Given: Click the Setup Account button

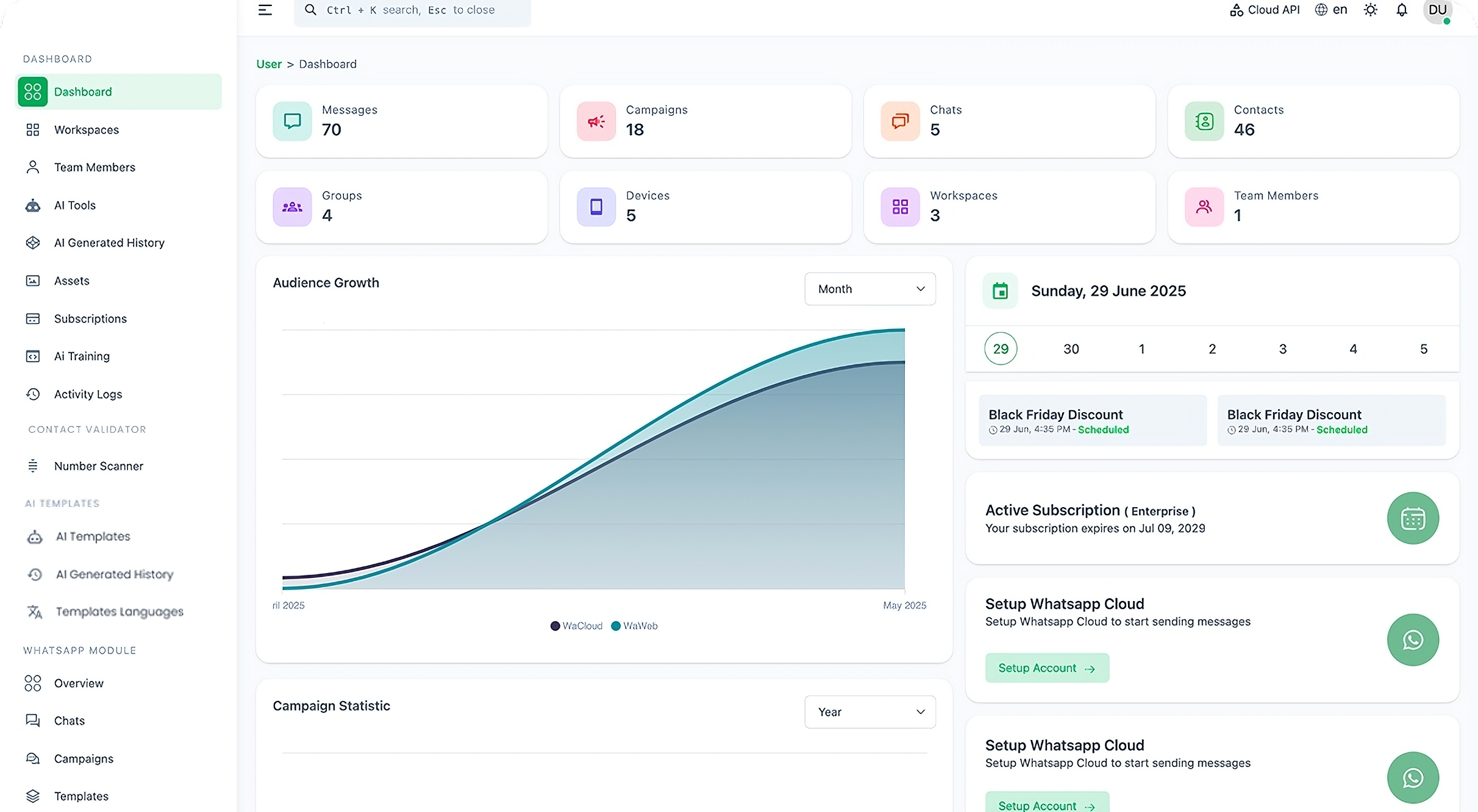Looking at the screenshot, I should point(1046,668).
